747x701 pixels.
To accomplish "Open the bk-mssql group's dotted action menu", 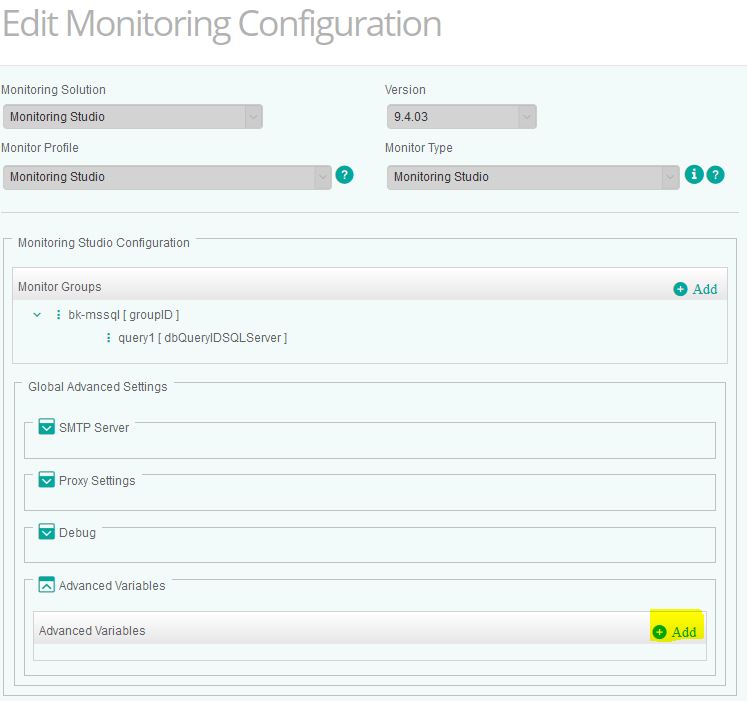I will 58,315.
